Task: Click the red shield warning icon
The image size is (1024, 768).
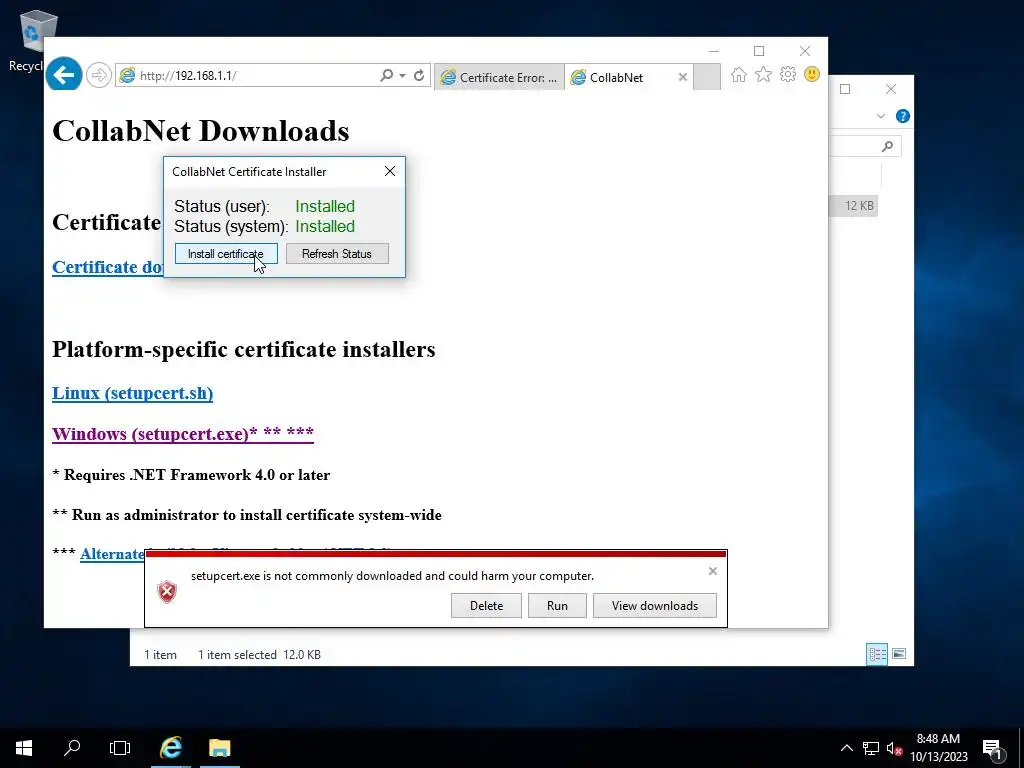Action: 167,592
